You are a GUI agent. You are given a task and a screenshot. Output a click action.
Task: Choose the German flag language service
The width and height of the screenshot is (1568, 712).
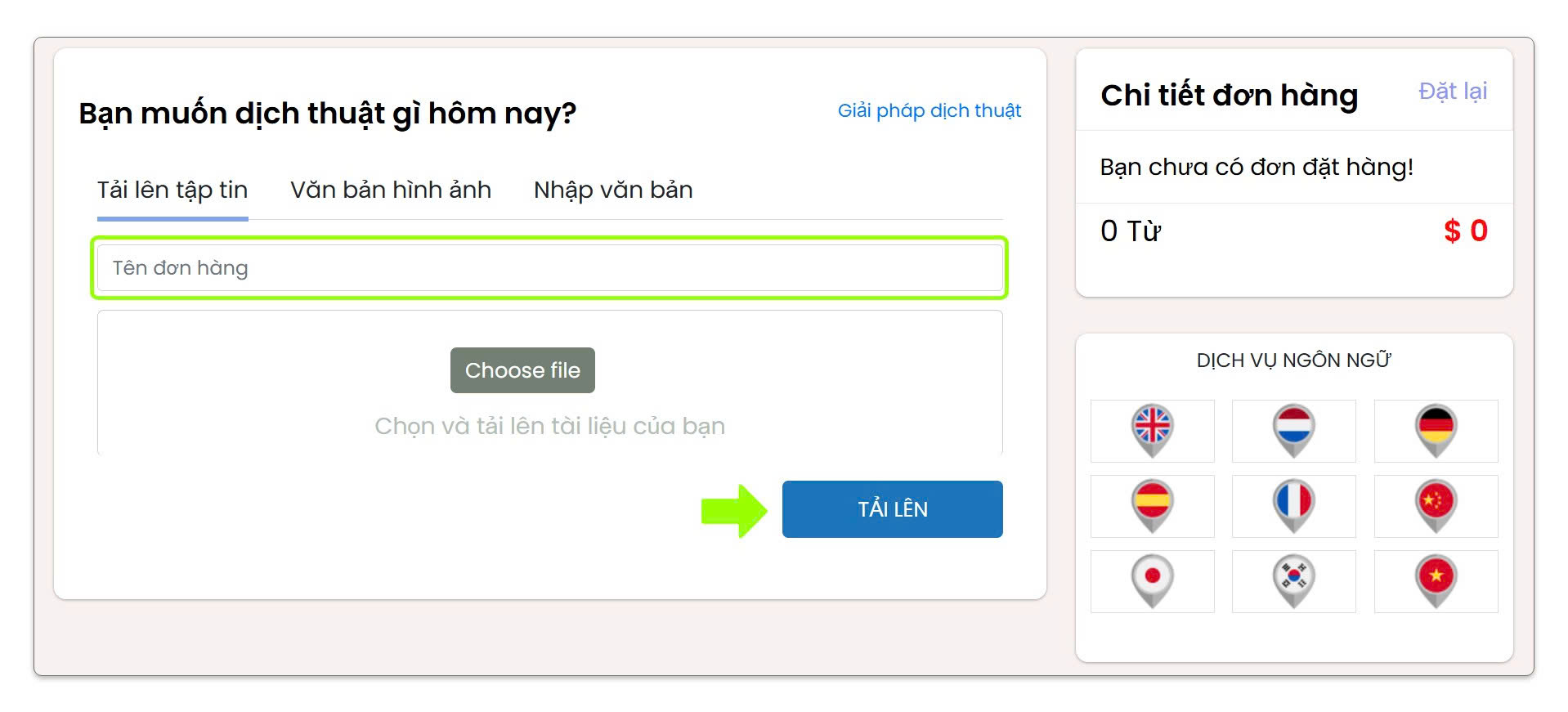click(x=1436, y=430)
